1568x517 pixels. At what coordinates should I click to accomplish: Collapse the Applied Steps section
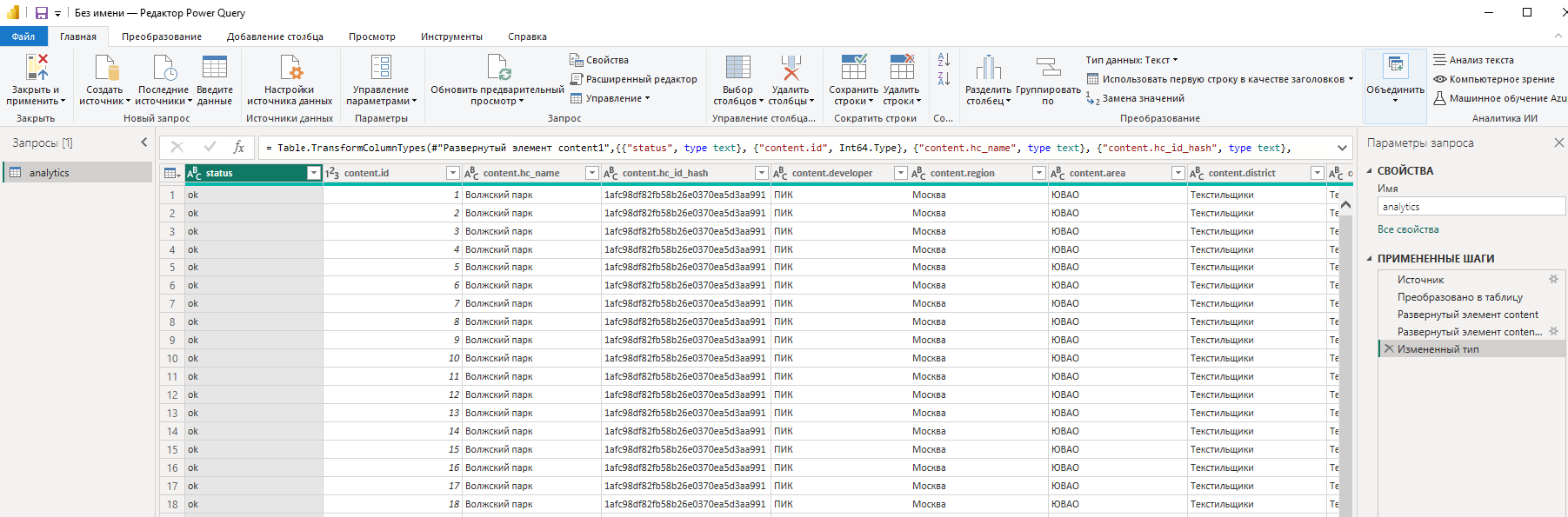pos(1369,258)
